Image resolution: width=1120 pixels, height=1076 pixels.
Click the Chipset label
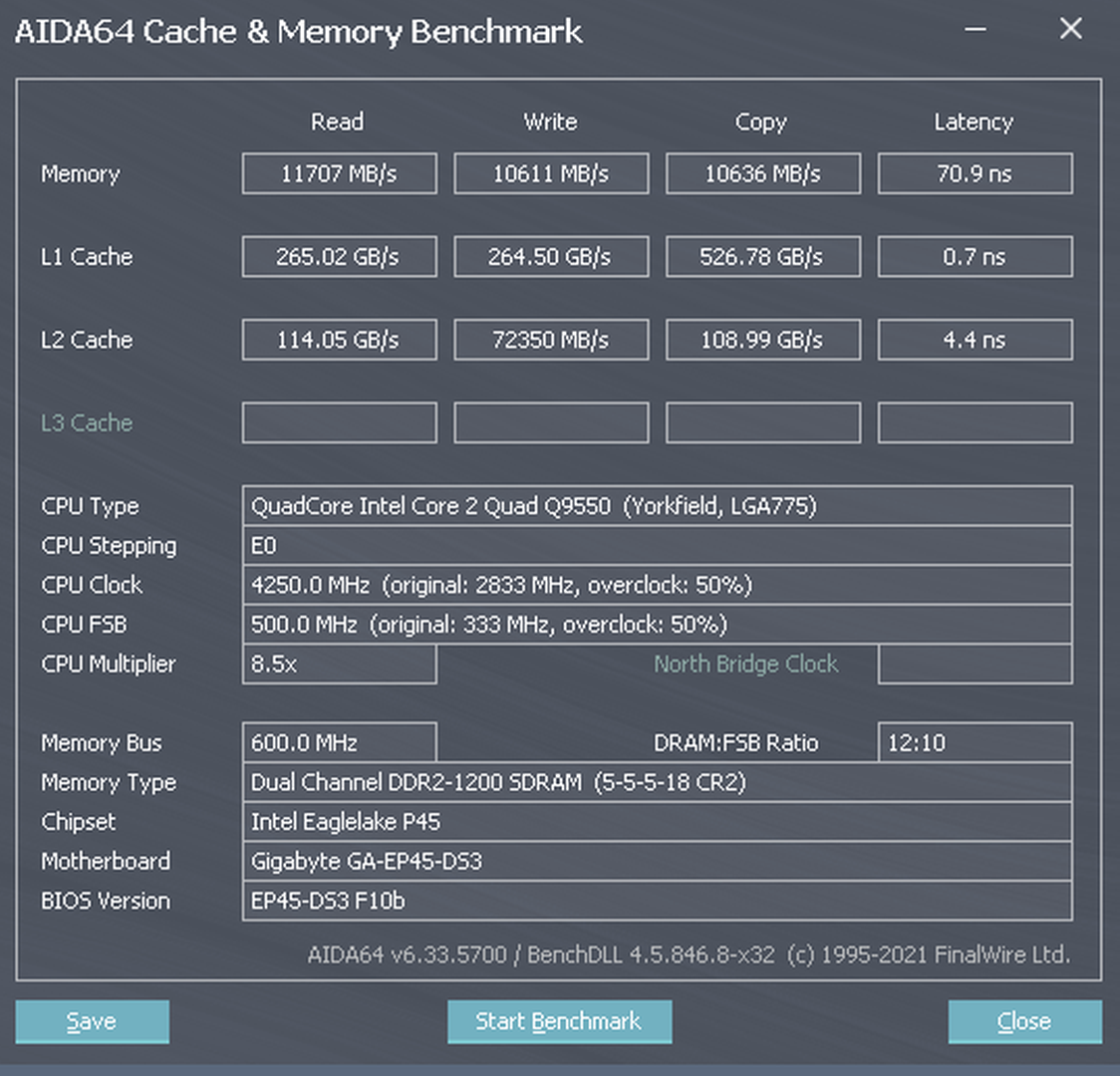coord(79,823)
